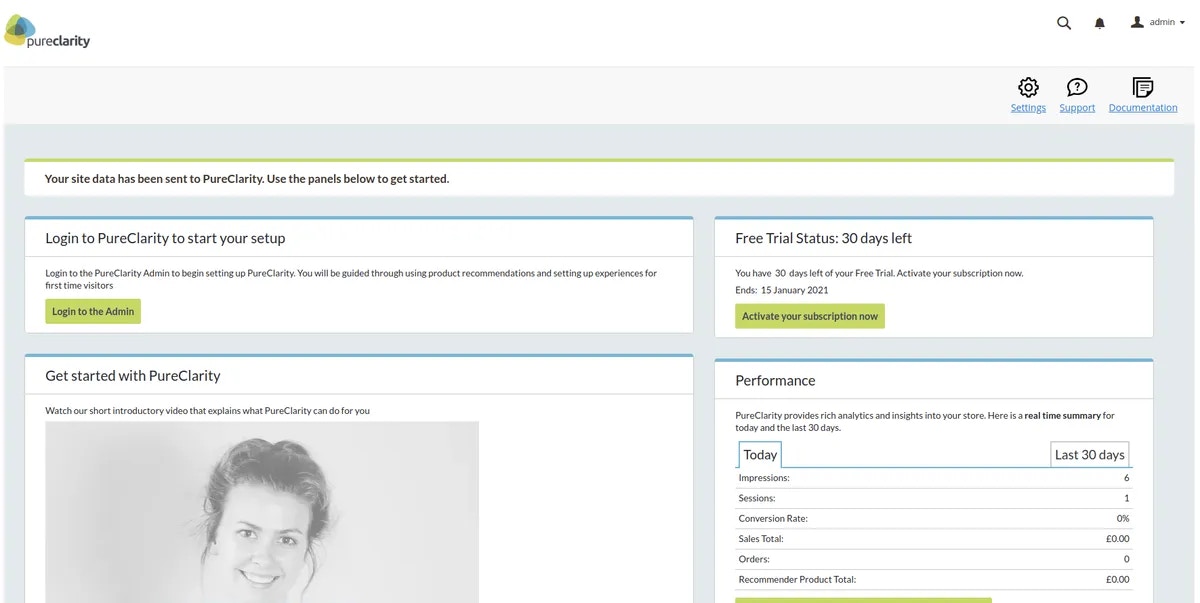Open the notifications bell
The height and width of the screenshot is (603, 1200).
[x=1100, y=23]
